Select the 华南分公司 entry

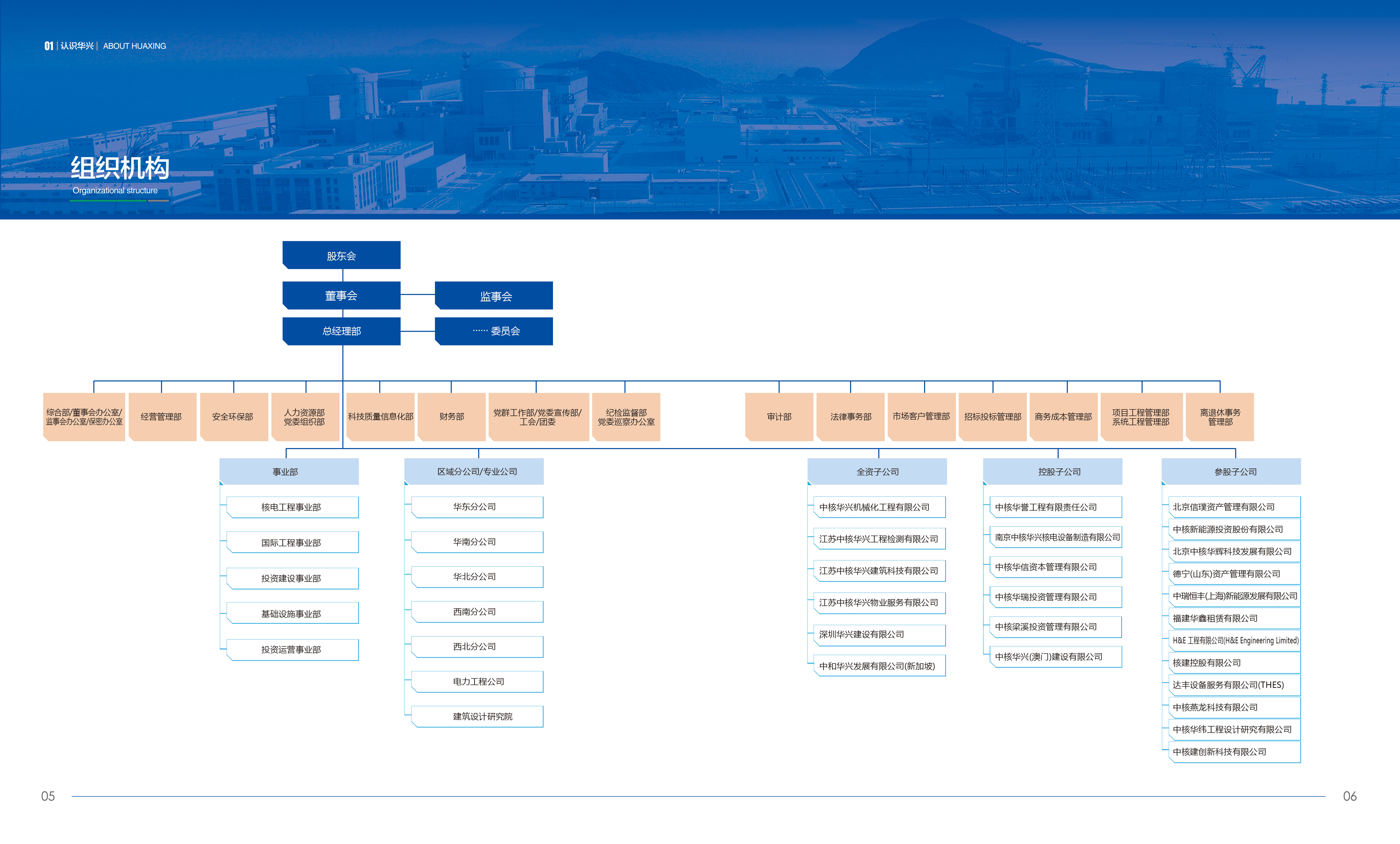coord(477,542)
